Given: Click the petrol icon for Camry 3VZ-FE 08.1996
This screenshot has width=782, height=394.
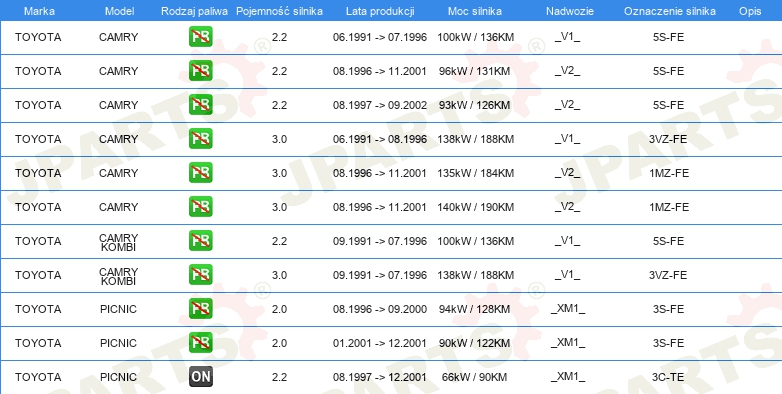Looking at the screenshot, I should tap(200, 139).
